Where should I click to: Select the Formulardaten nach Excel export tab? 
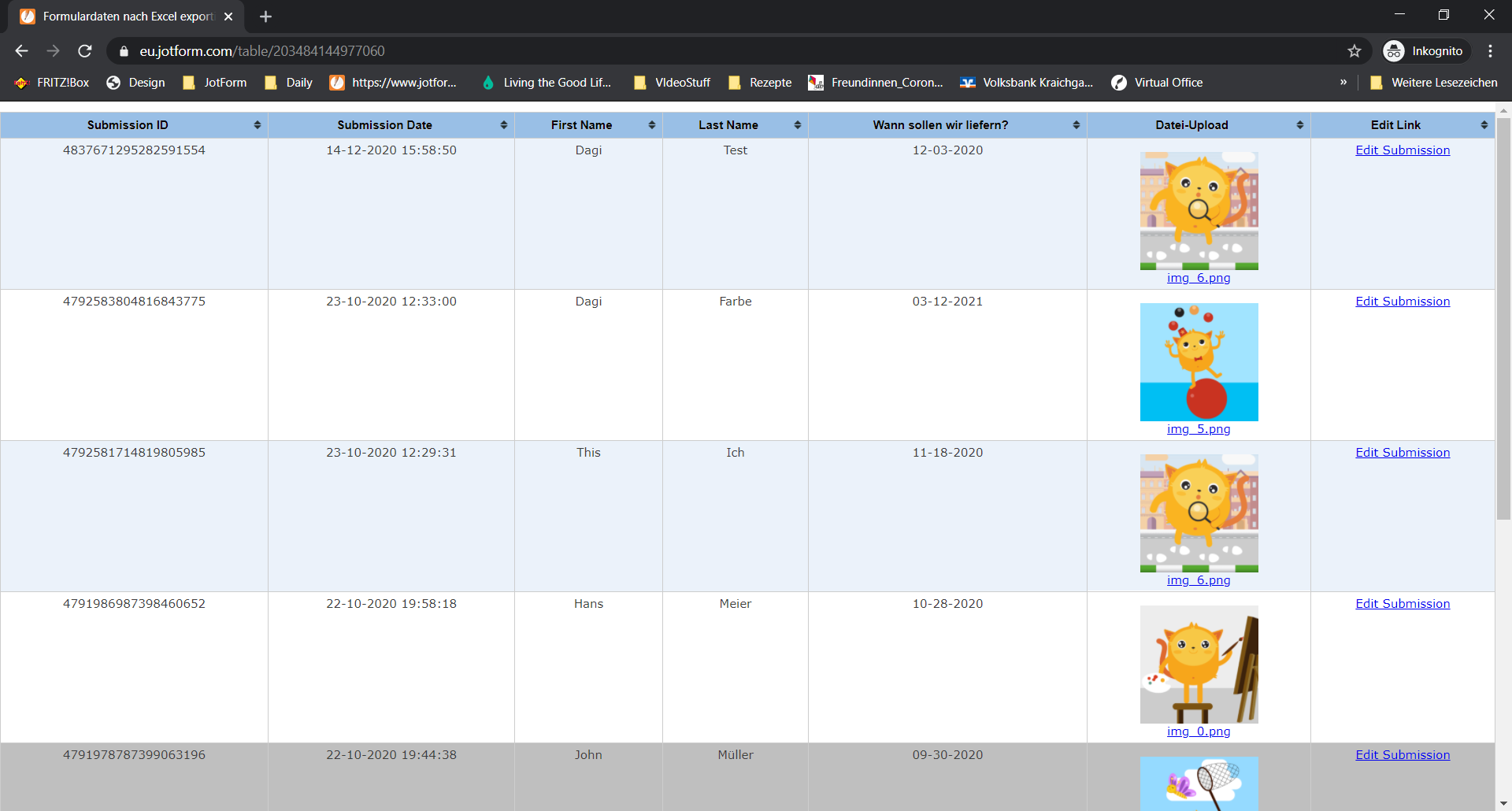[x=128, y=17]
